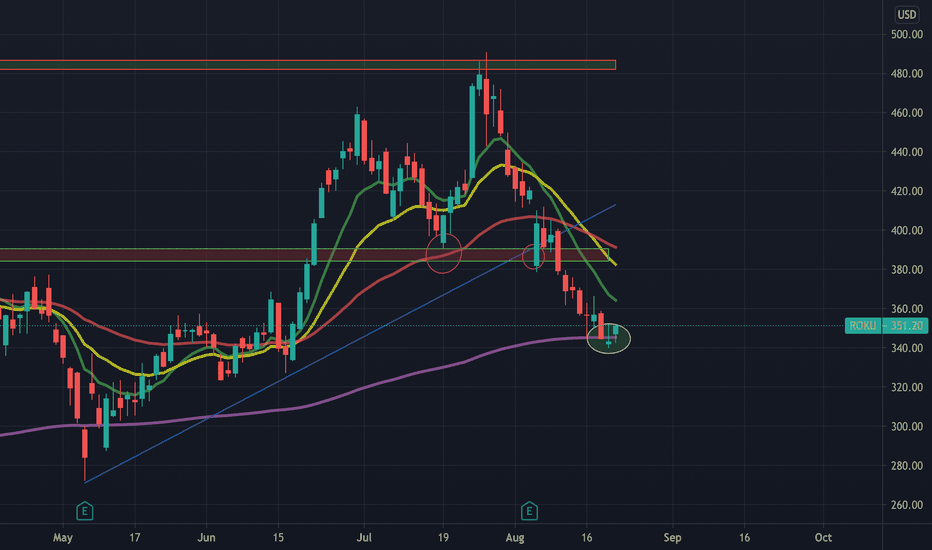Screen dimensions: 932x550
Task: Click the 400.00 price axis label
Action: 906,231
